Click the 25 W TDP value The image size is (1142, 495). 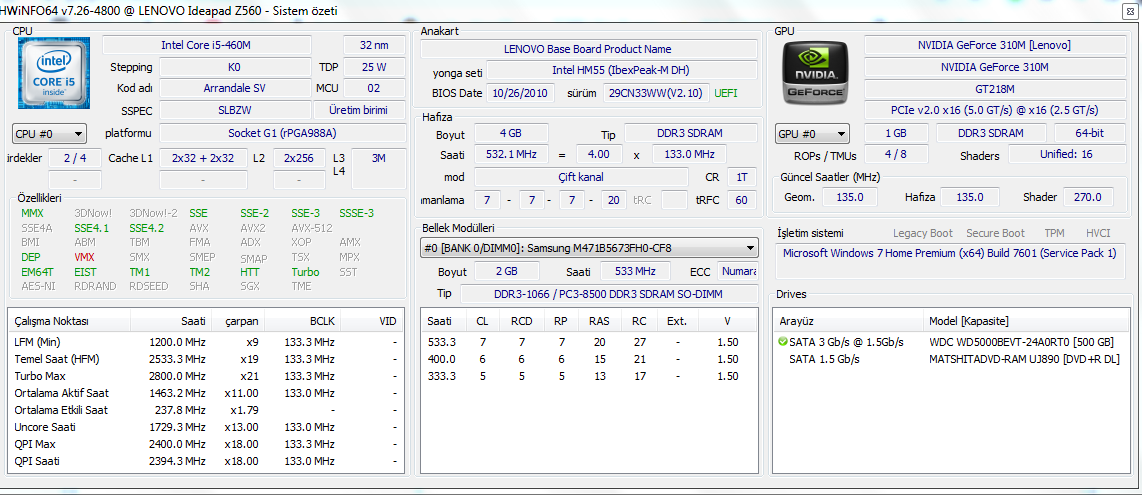click(374, 67)
